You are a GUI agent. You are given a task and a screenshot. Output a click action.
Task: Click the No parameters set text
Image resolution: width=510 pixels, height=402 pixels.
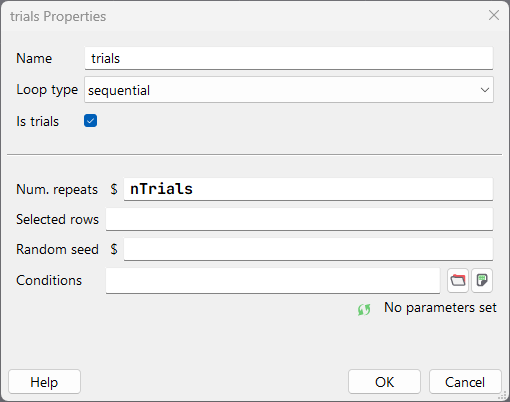[x=440, y=308]
